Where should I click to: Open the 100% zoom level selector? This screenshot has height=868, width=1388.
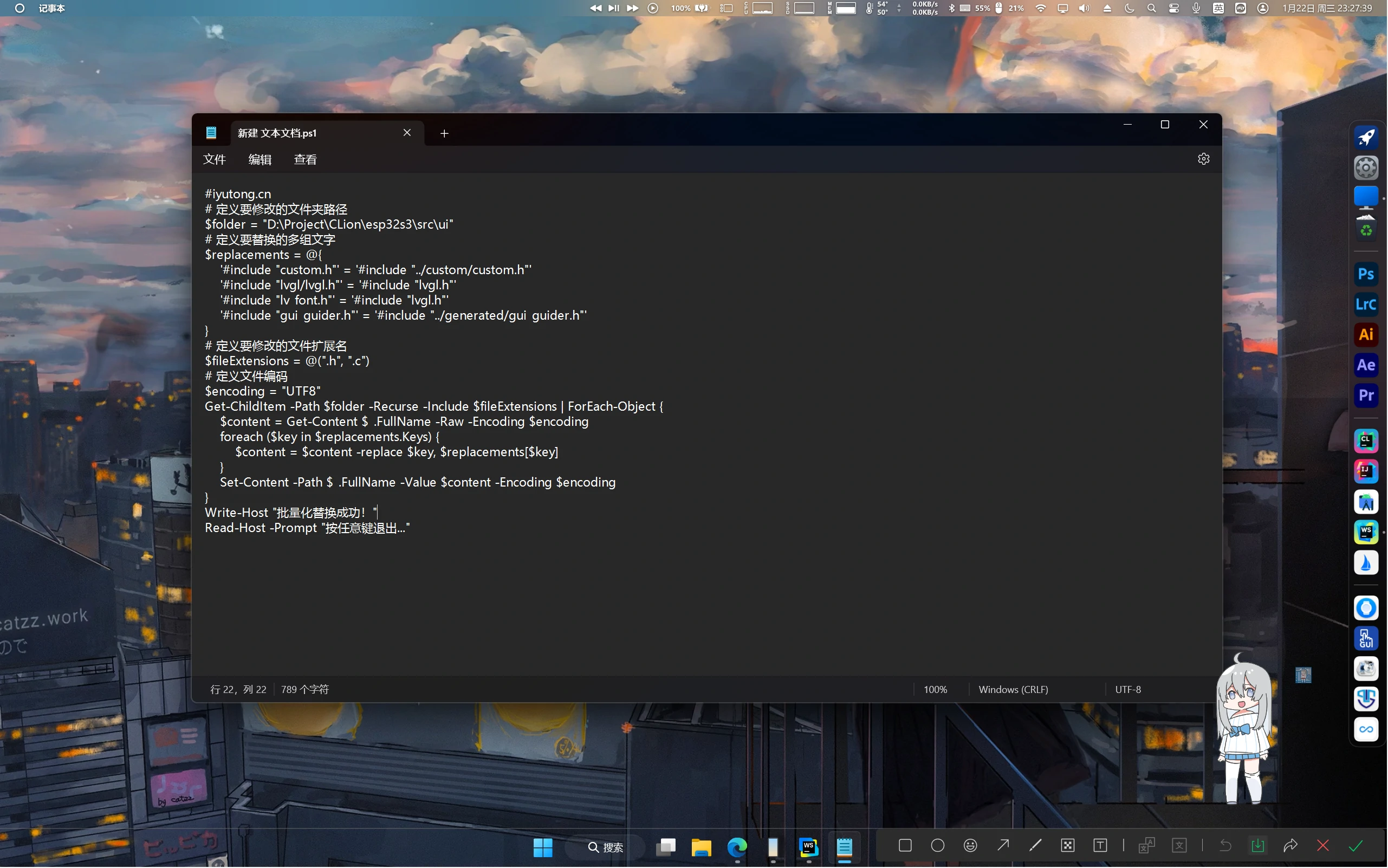pyautogui.click(x=935, y=689)
